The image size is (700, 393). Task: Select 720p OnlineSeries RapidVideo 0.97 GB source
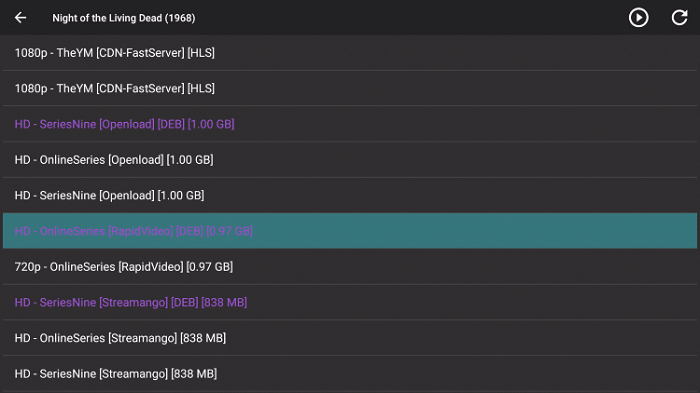click(350, 267)
